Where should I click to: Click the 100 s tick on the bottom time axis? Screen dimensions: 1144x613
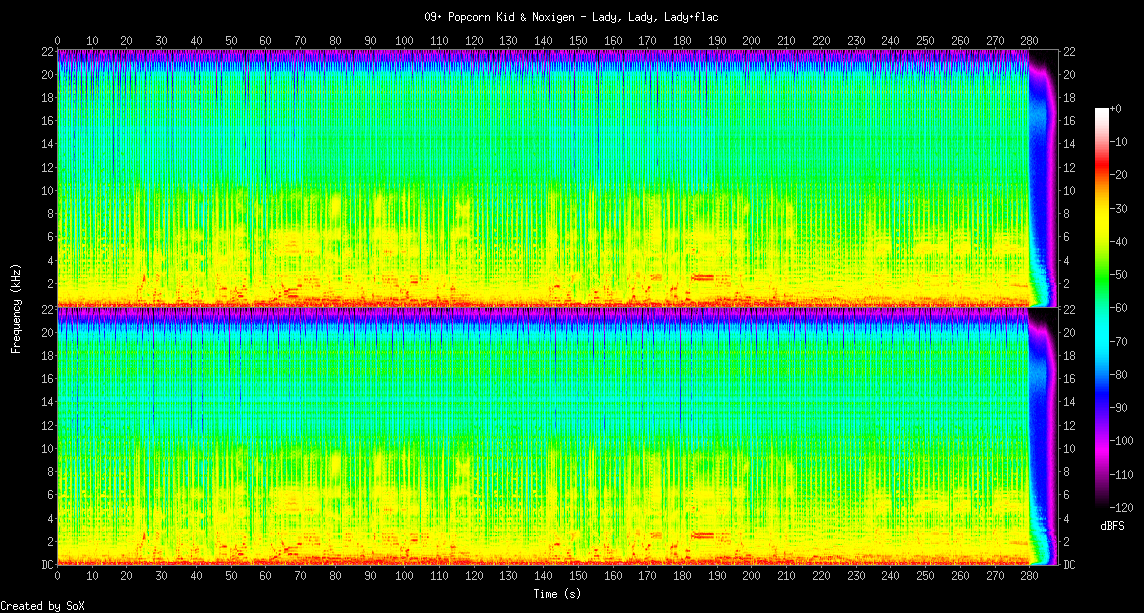pos(404,577)
